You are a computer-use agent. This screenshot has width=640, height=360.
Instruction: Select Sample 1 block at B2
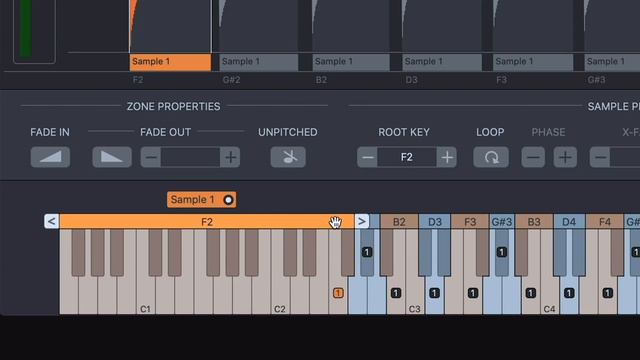click(351, 62)
